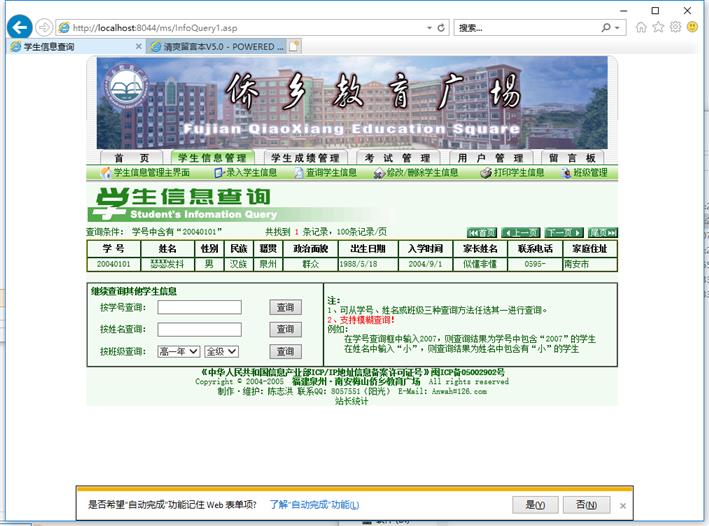Go to 下一页 next page
Screen dimensions: 709x526
pyautogui.click(x=563, y=232)
